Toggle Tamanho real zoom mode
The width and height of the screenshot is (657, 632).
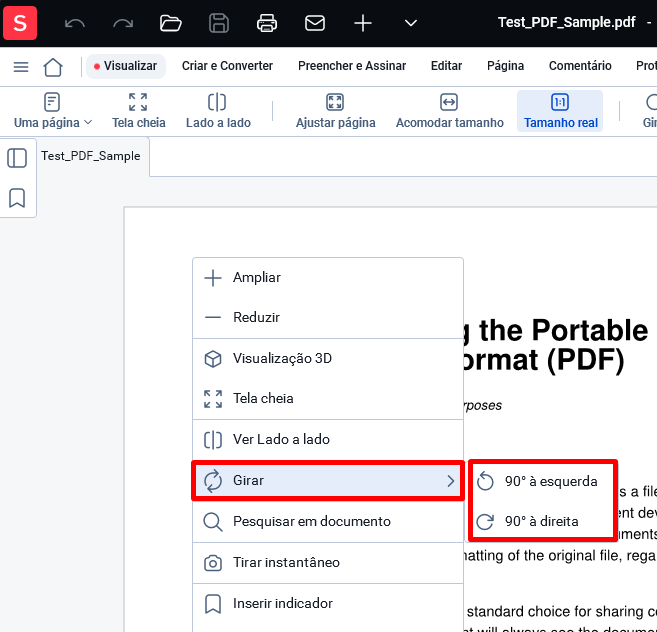click(560, 111)
